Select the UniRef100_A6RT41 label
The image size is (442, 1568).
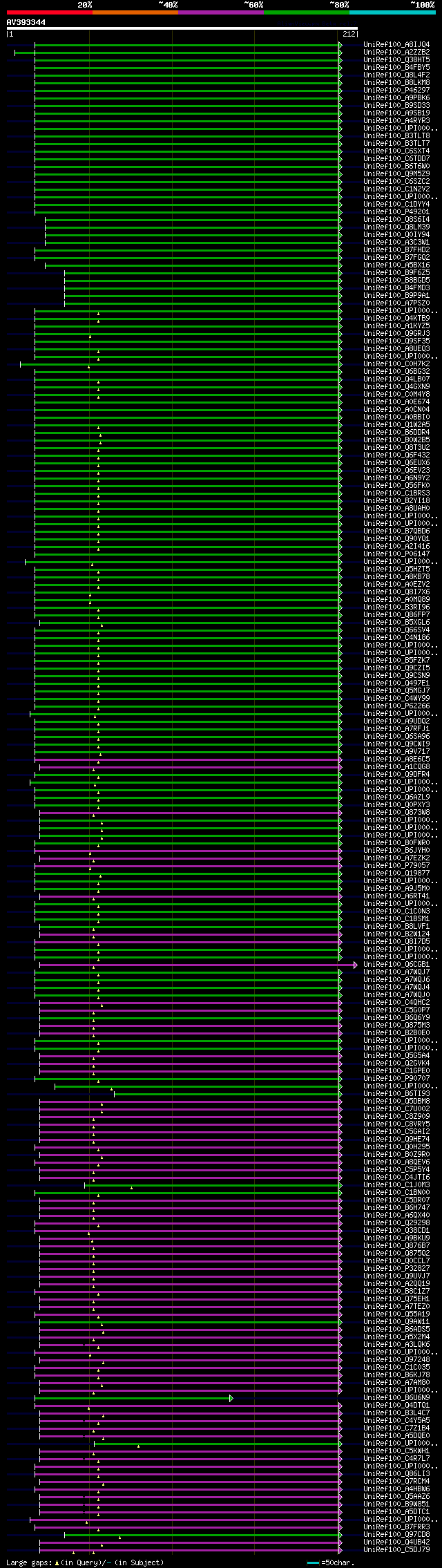[x=396, y=896]
